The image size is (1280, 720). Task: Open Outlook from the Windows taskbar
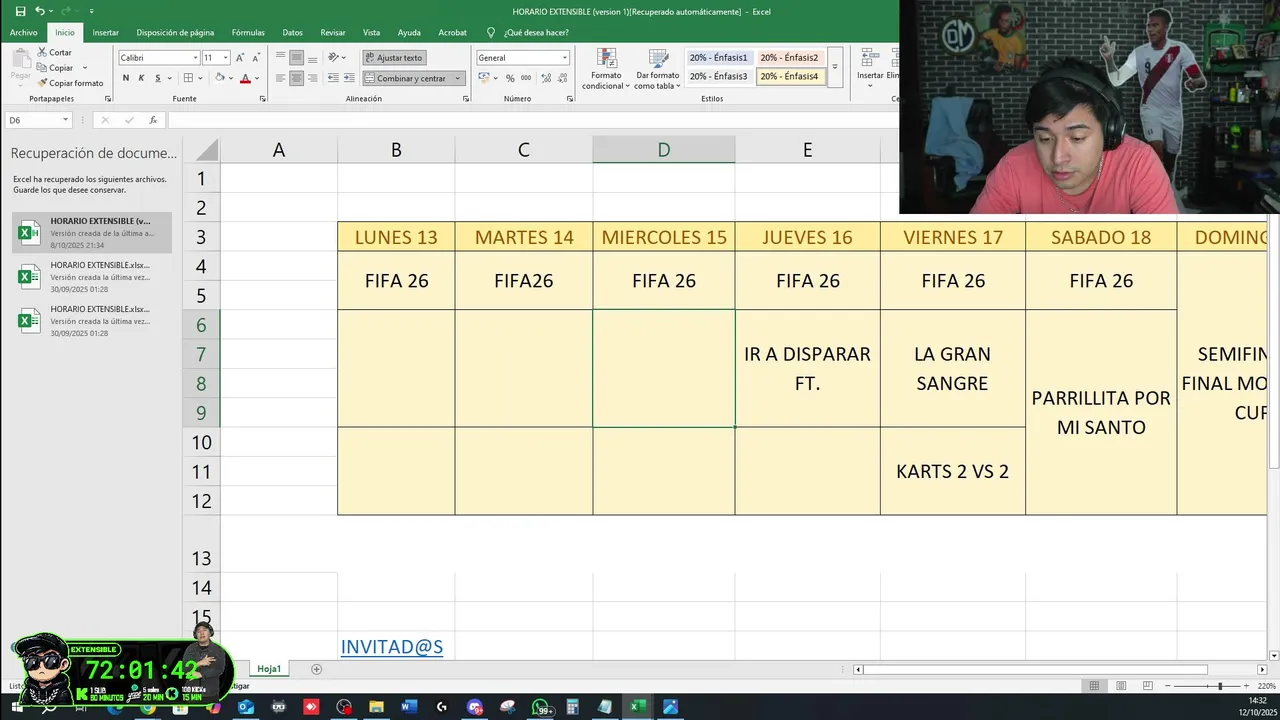click(246, 707)
